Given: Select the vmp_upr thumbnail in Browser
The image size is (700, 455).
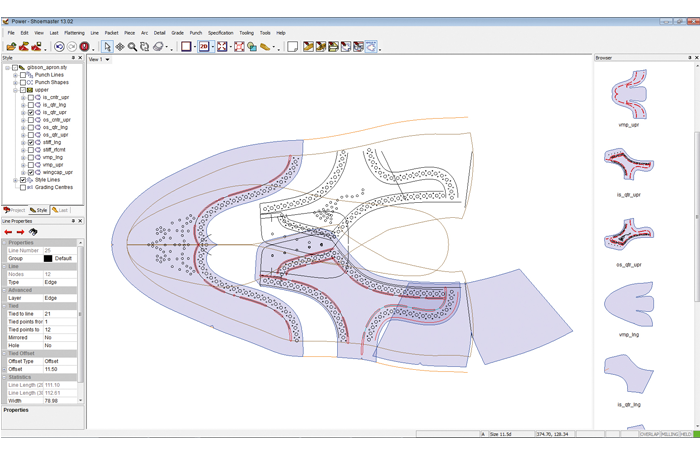Looking at the screenshot, I should click(x=629, y=93).
